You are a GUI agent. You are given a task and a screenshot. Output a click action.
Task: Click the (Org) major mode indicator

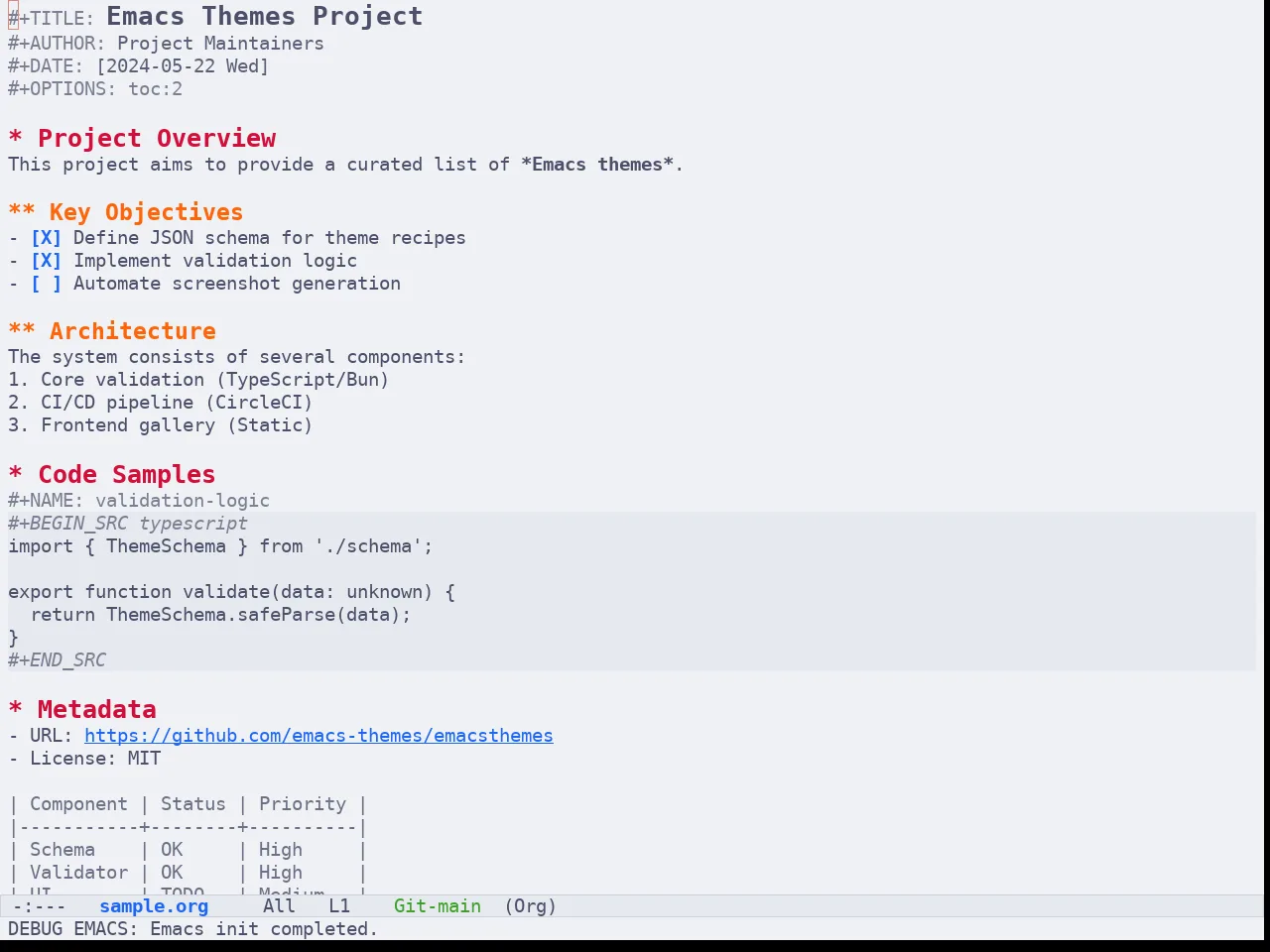(x=530, y=906)
